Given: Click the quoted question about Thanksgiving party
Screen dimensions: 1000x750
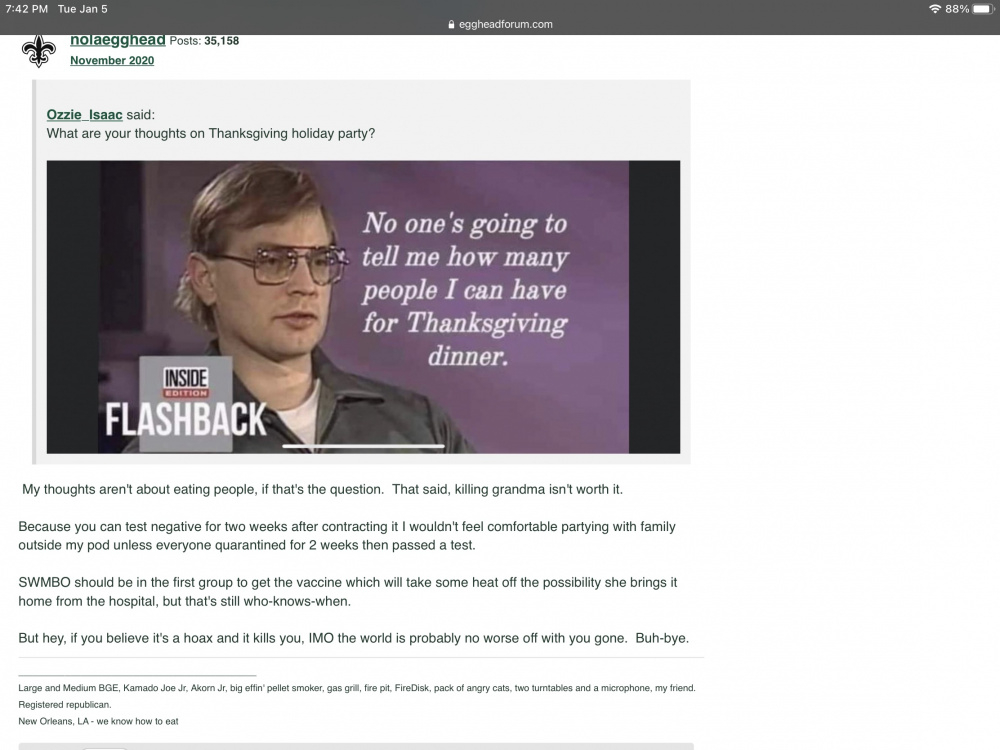Looking at the screenshot, I should pyautogui.click(x=211, y=133).
